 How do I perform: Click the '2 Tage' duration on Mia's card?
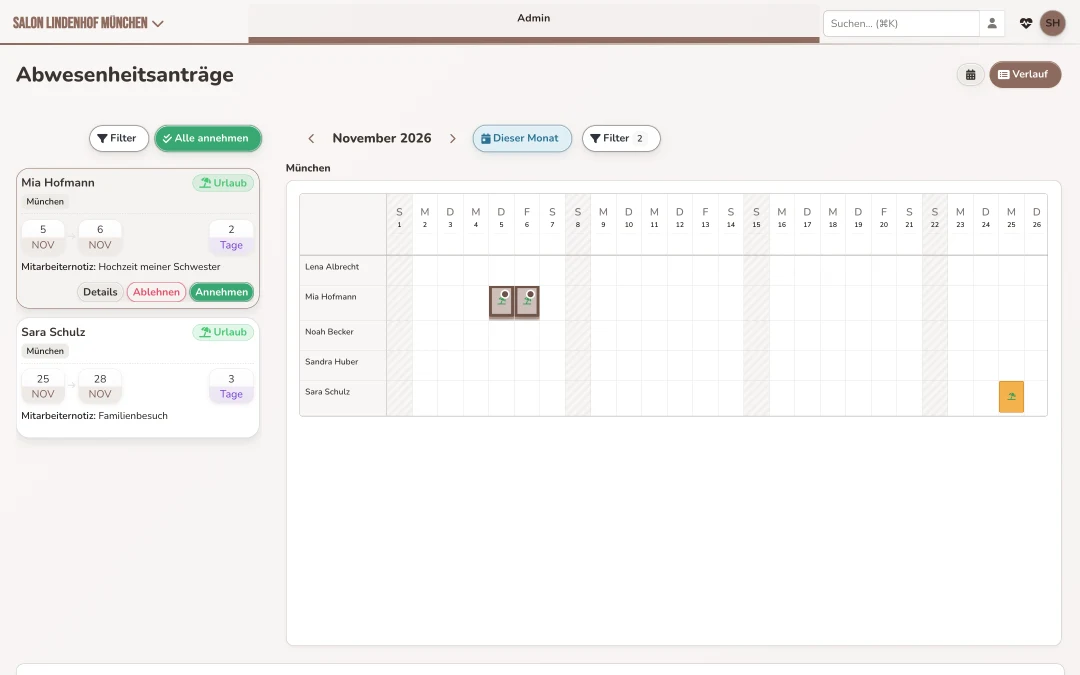click(x=231, y=237)
